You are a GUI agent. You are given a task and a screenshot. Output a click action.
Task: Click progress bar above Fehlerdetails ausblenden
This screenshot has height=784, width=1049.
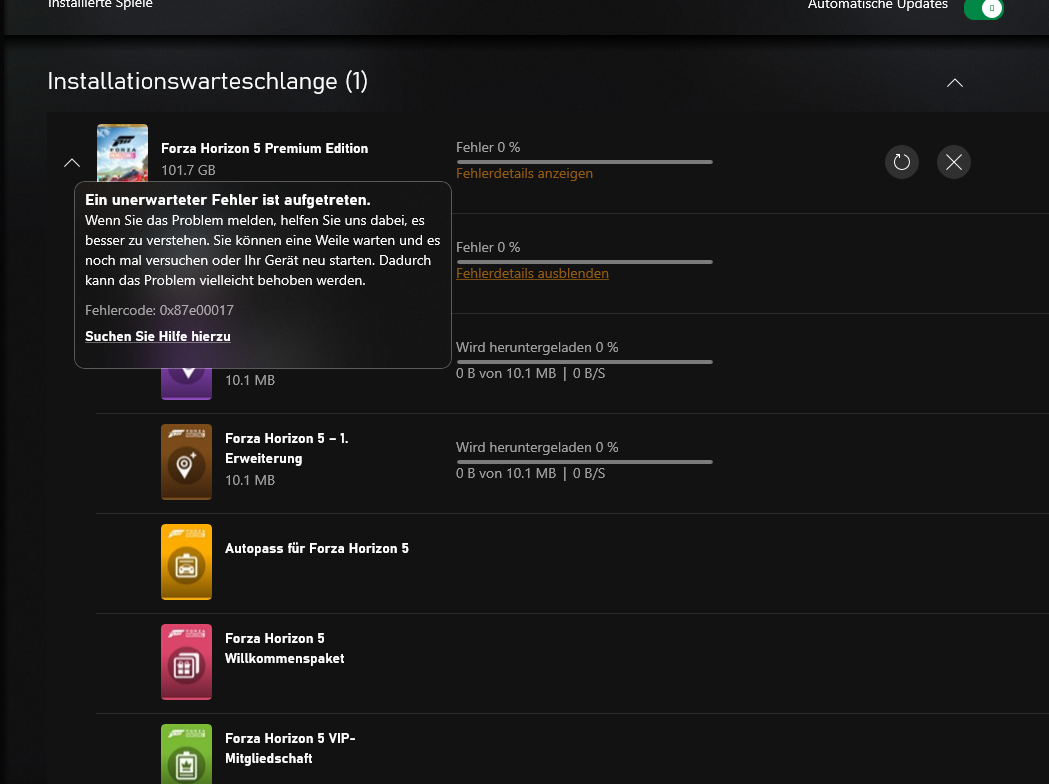pos(584,262)
